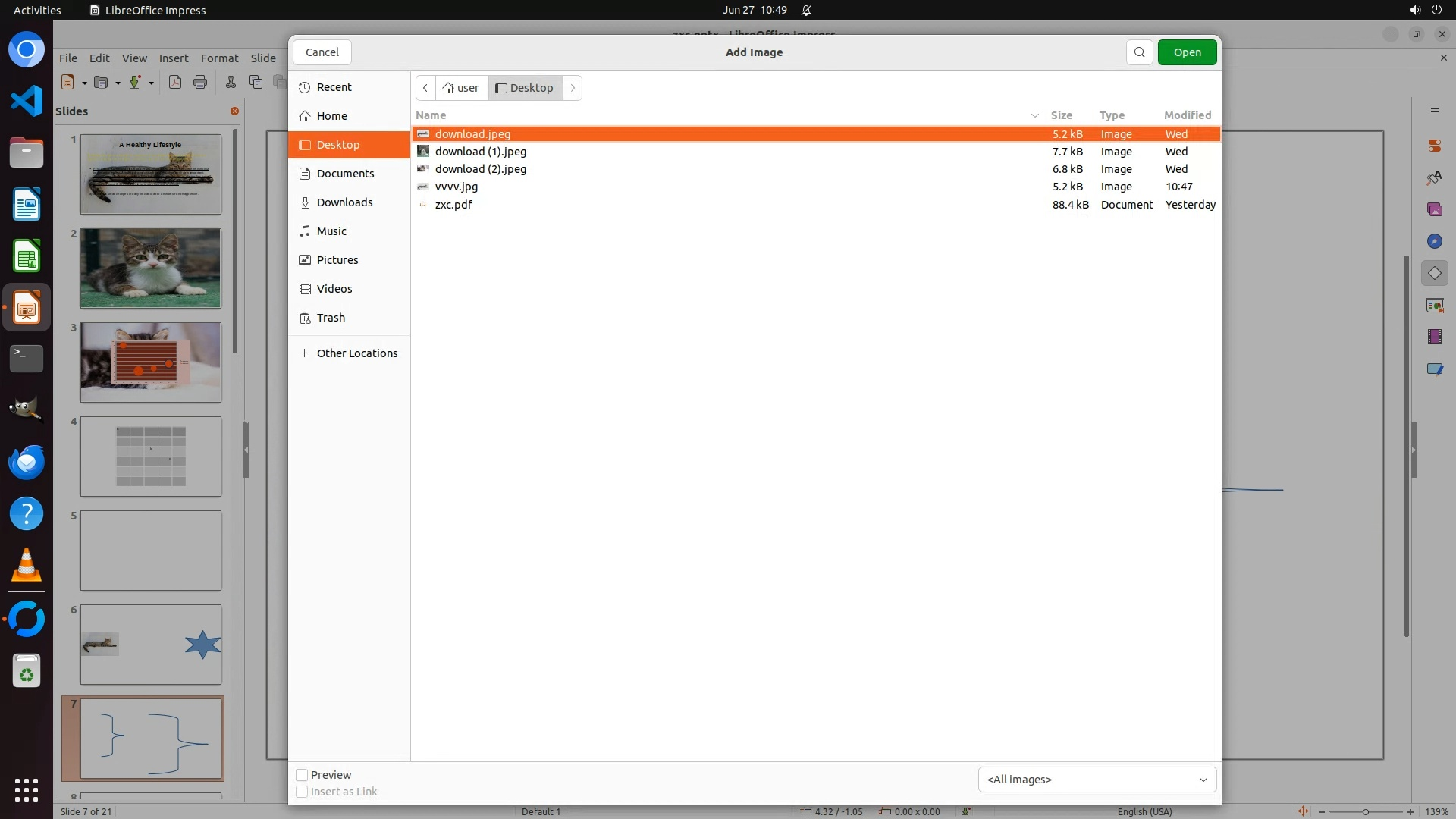
Task: Tick the Insert as Link checkbox
Action: click(x=302, y=792)
